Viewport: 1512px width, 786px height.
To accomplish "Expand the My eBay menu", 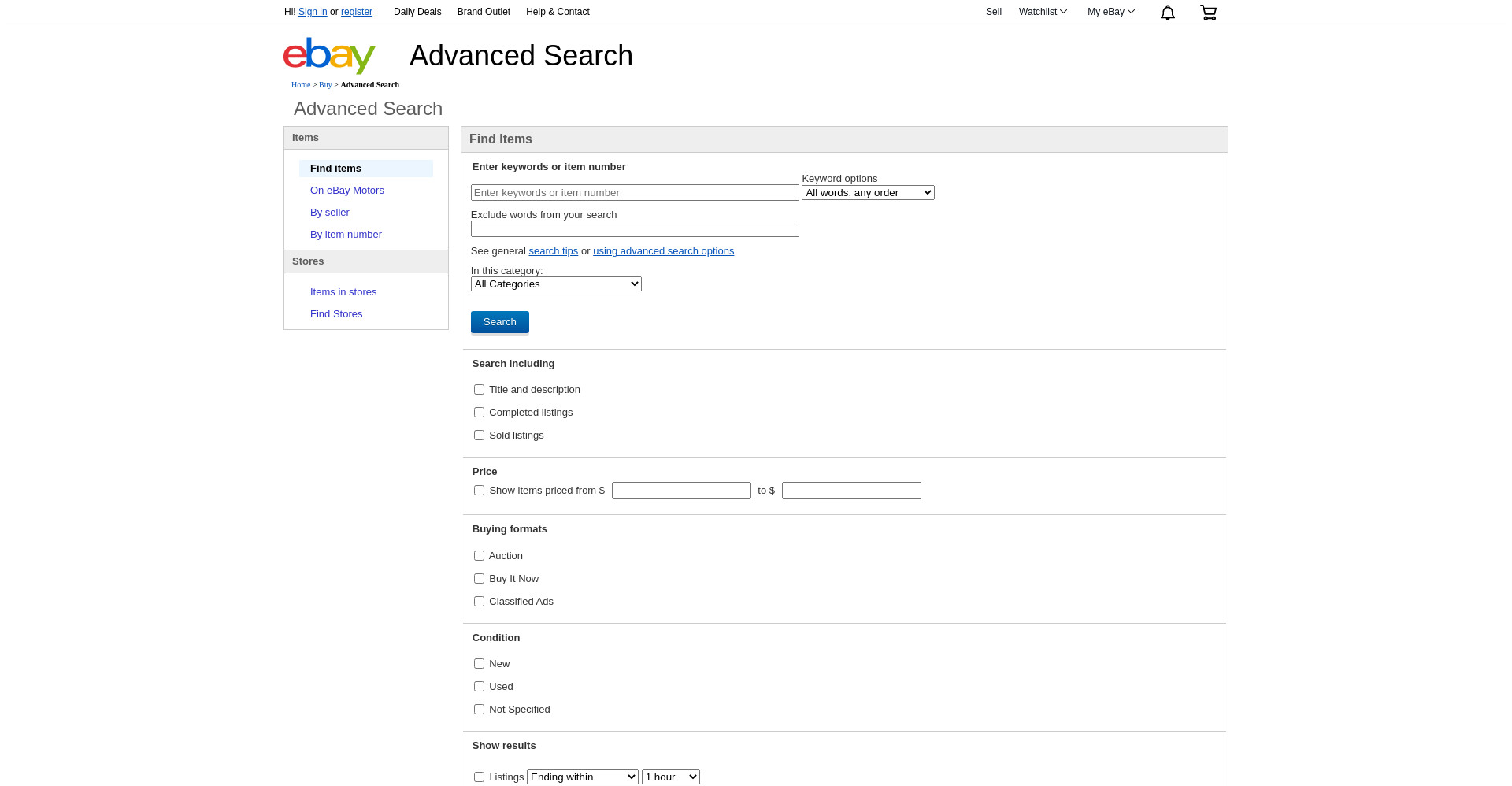I will (x=1111, y=12).
